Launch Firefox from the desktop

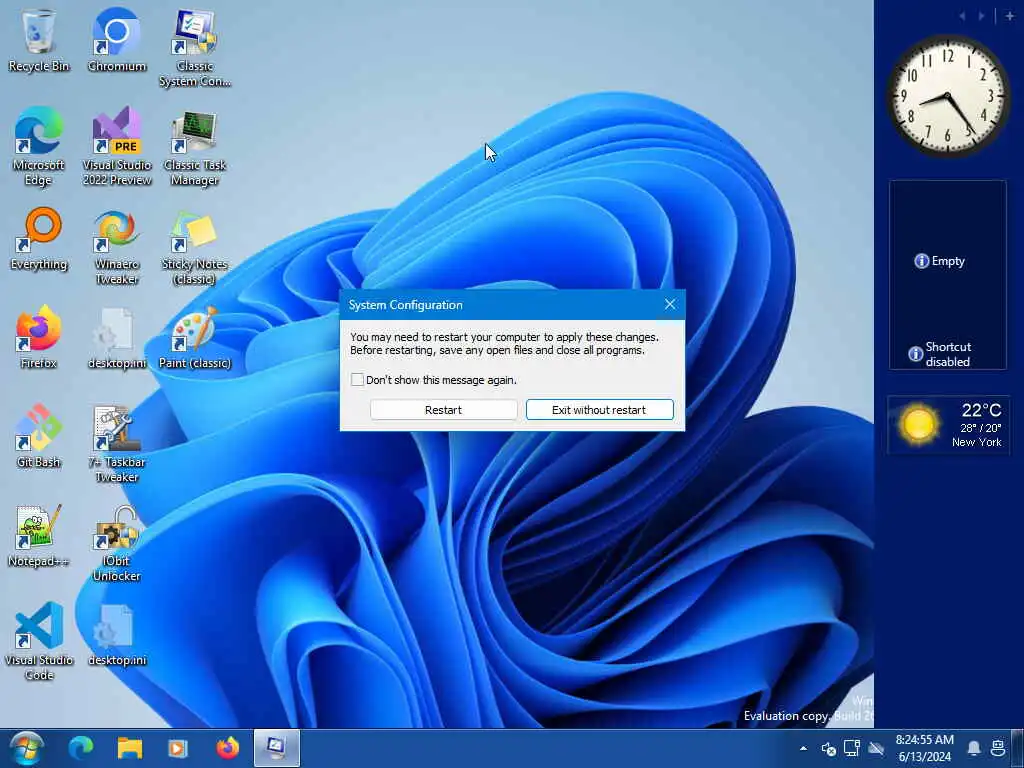click(39, 338)
